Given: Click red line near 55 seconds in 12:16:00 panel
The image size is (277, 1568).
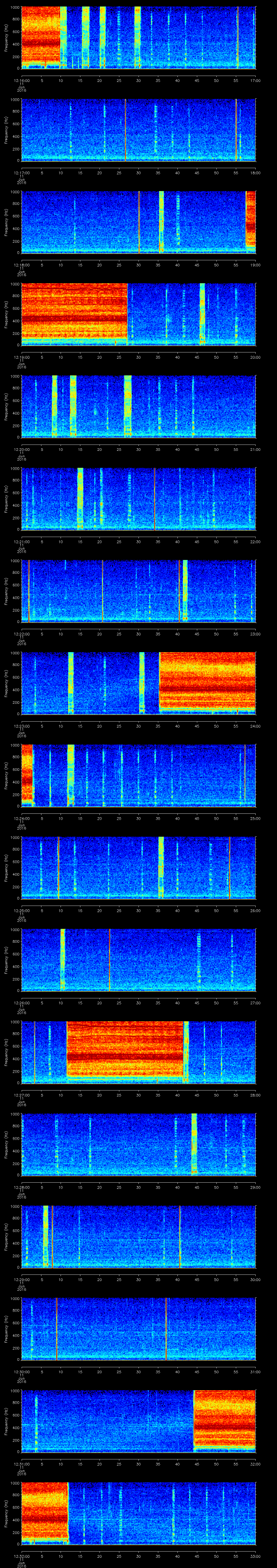Looking at the screenshot, I should tap(238, 38).
